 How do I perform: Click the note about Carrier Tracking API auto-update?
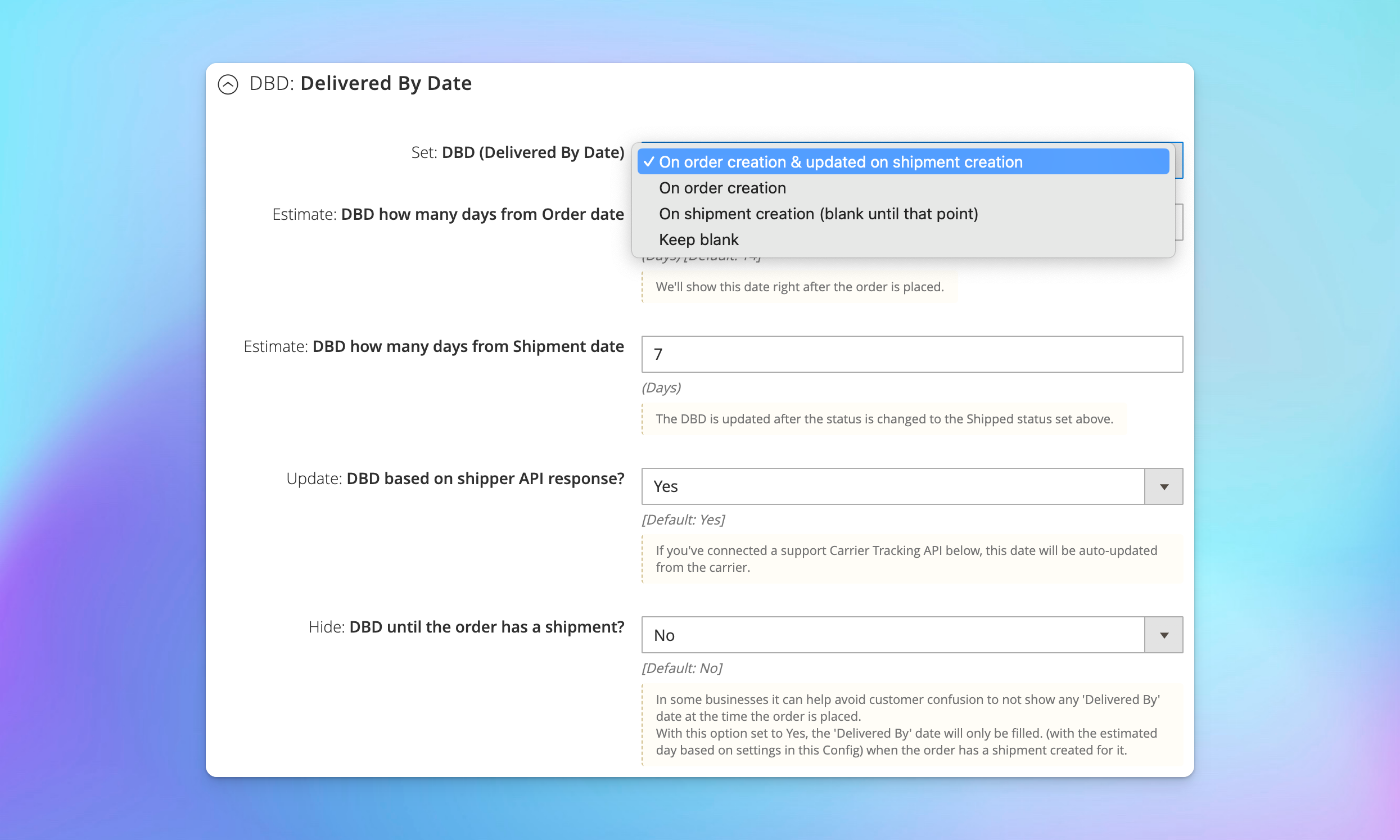[x=911, y=559]
